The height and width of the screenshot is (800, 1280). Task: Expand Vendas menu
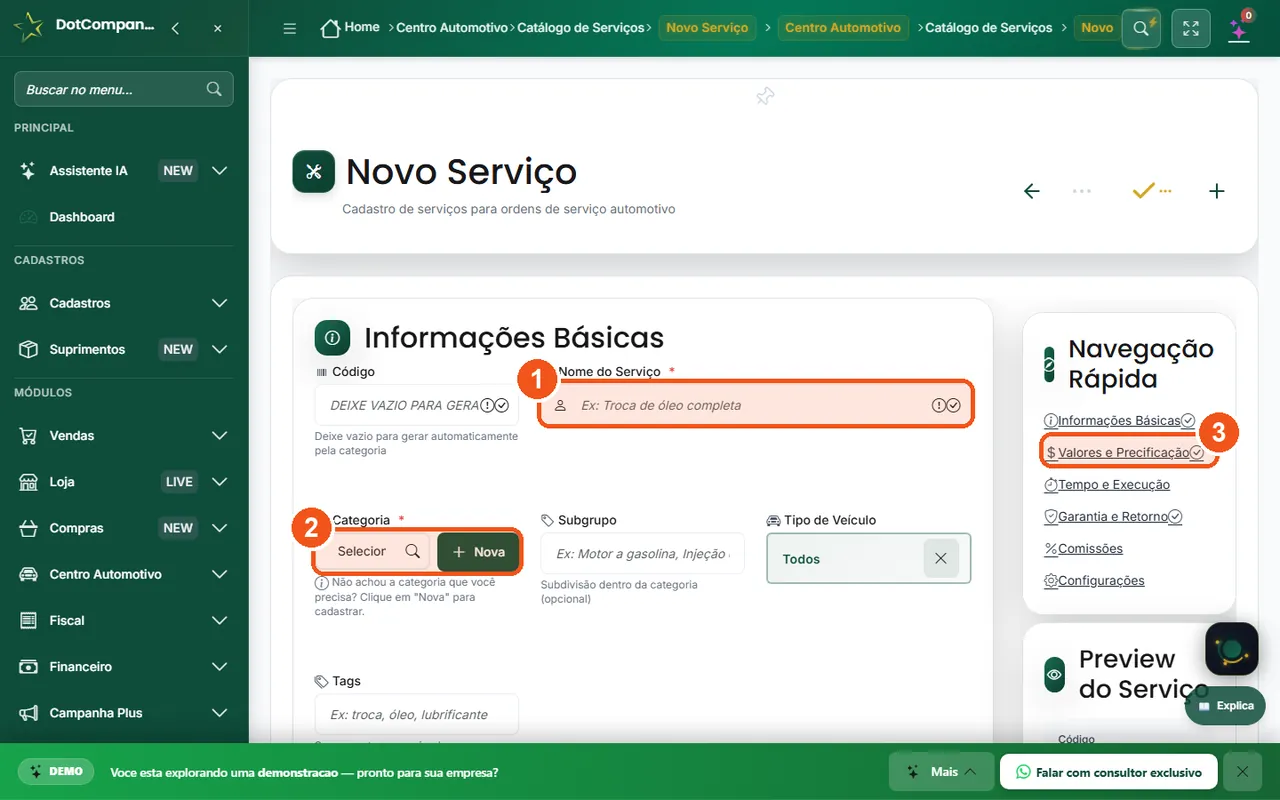[x=220, y=436]
